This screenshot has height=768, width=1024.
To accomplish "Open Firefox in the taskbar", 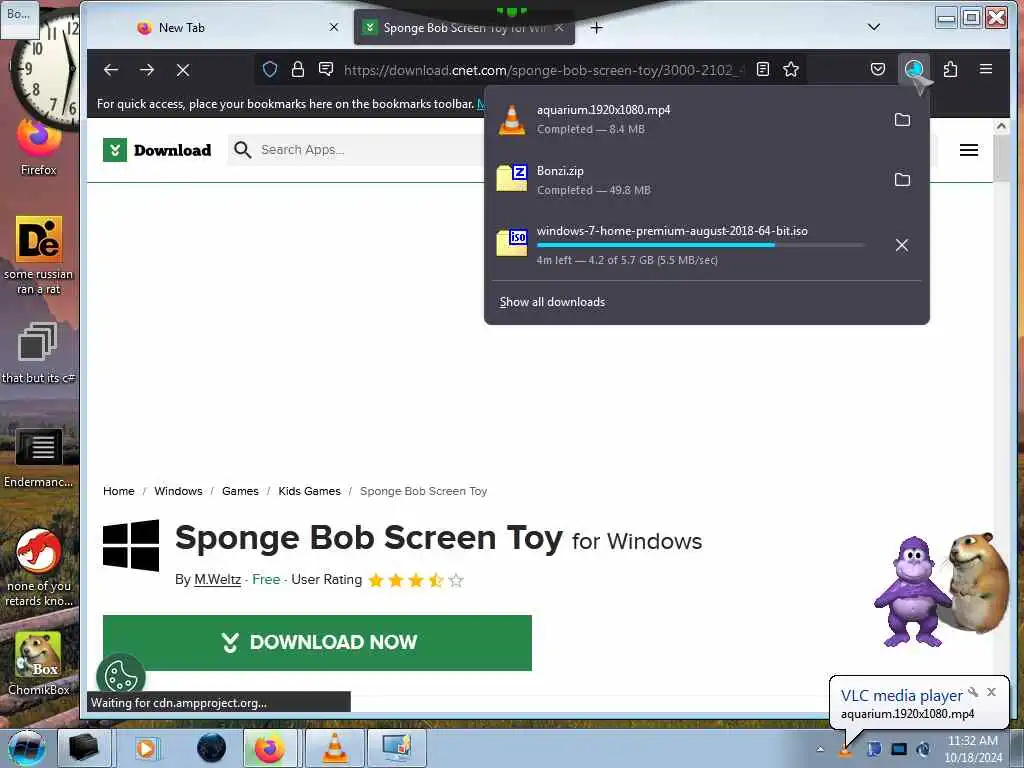I will tap(270, 748).
